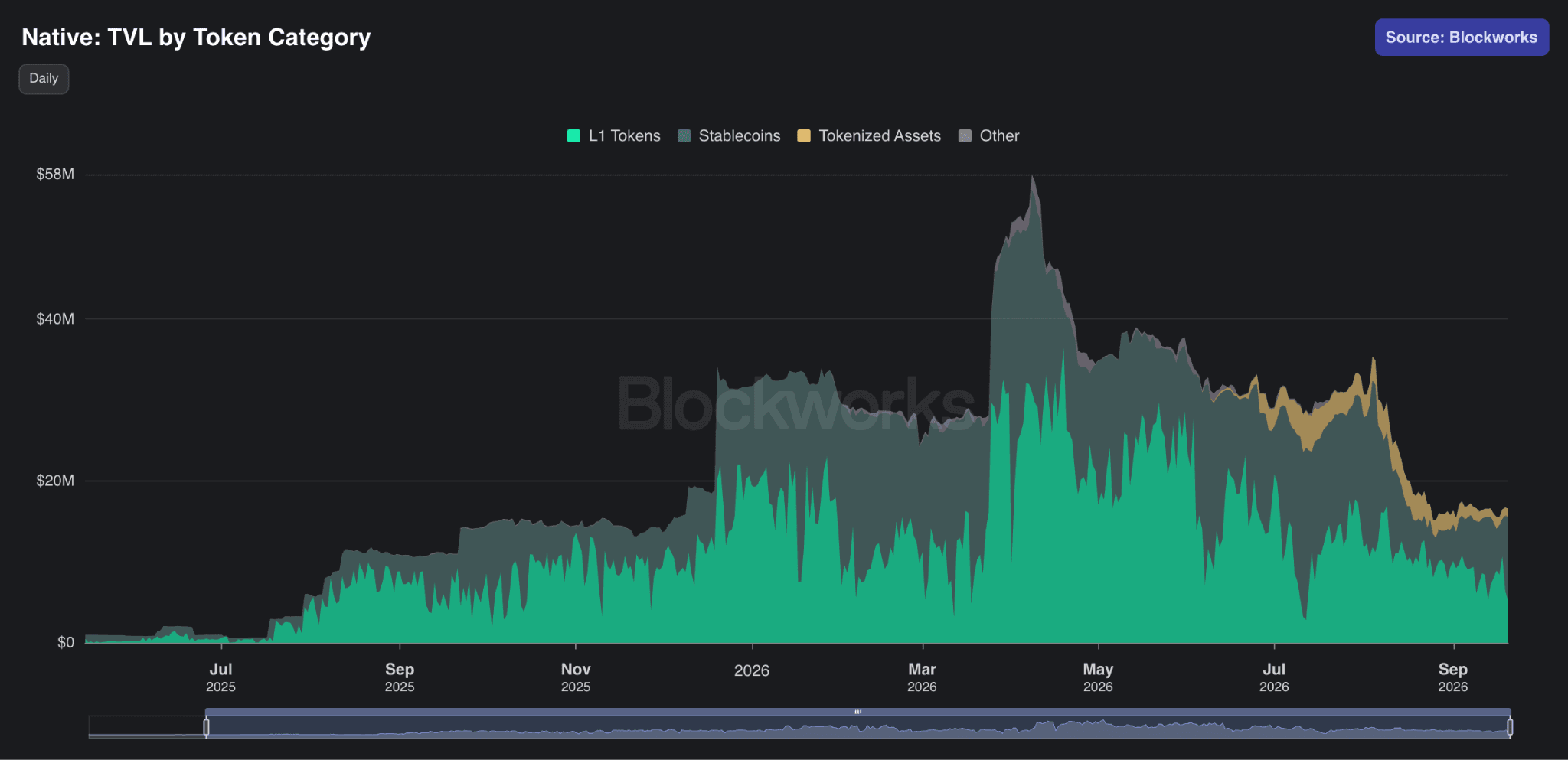Click the May 2026 x-axis label
This screenshot has width=1568, height=760.
coord(1098,677)
